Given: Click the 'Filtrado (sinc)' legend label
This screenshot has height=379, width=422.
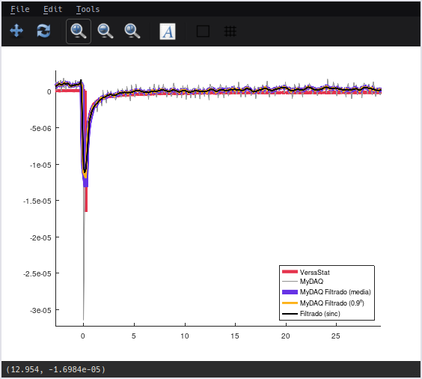Looking at the screenshot, I should [320, 314].
